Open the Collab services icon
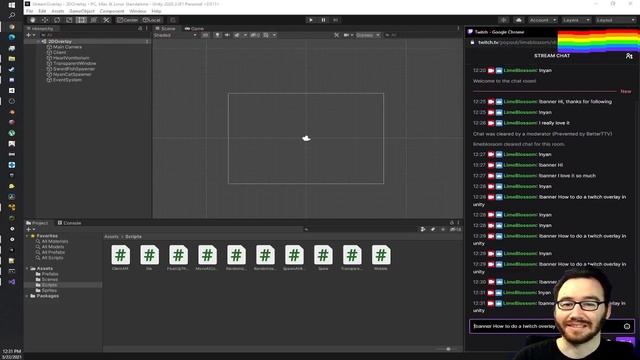 point(504,20)
